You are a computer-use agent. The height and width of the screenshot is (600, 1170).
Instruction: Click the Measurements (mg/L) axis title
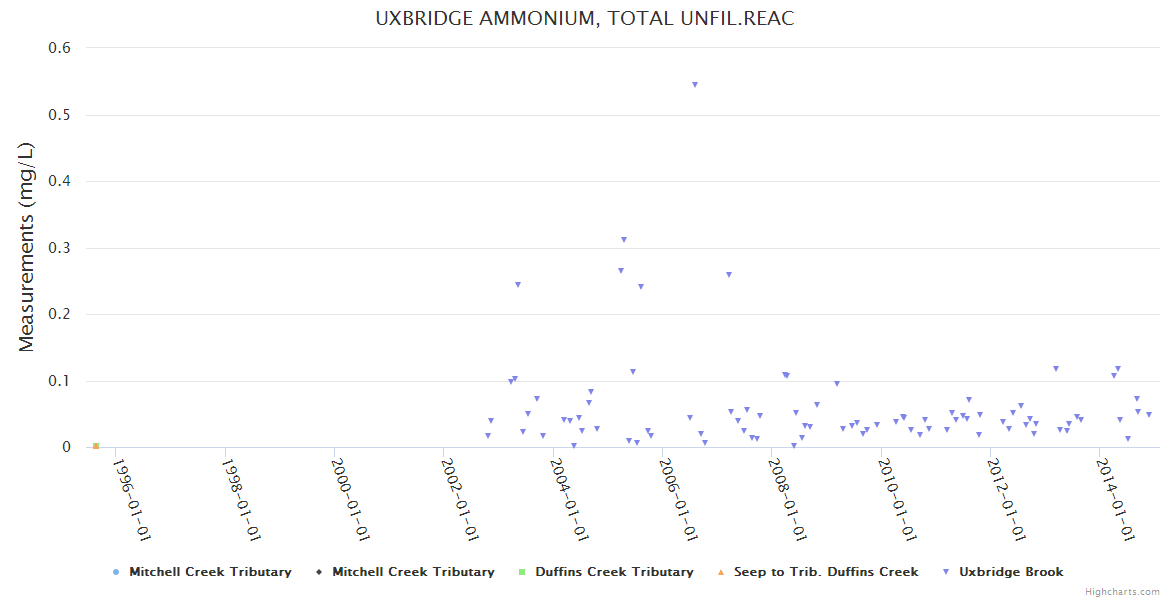(x=27, y=246)
